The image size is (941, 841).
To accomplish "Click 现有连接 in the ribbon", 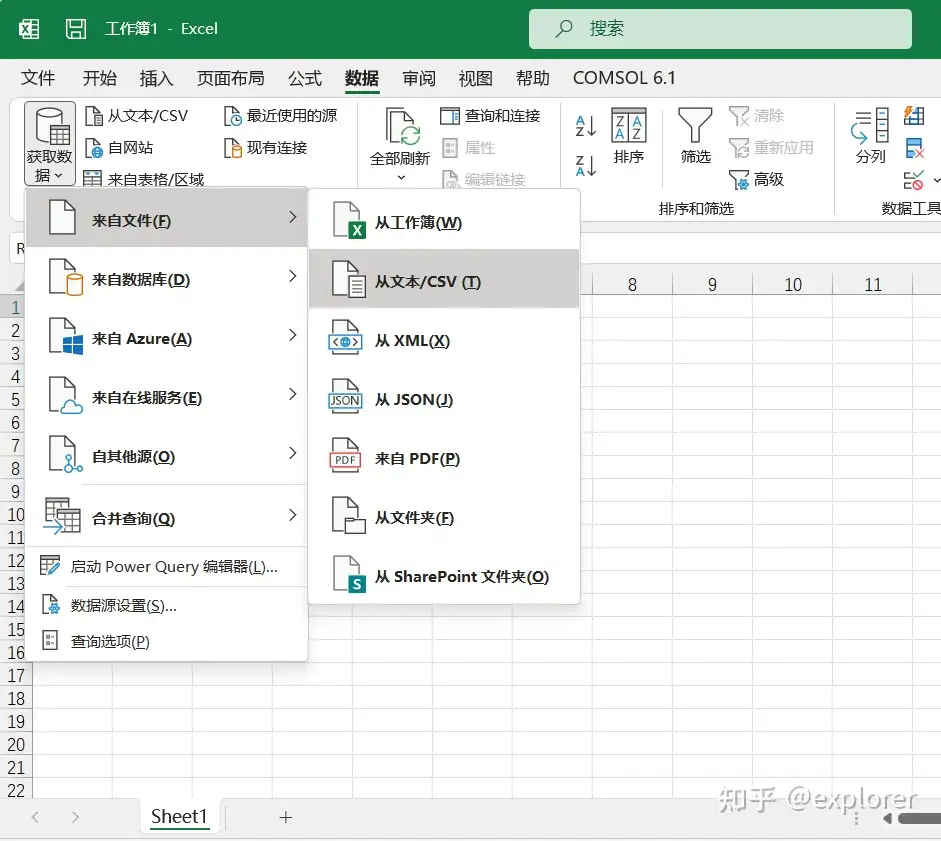I will tap(265, 148).
